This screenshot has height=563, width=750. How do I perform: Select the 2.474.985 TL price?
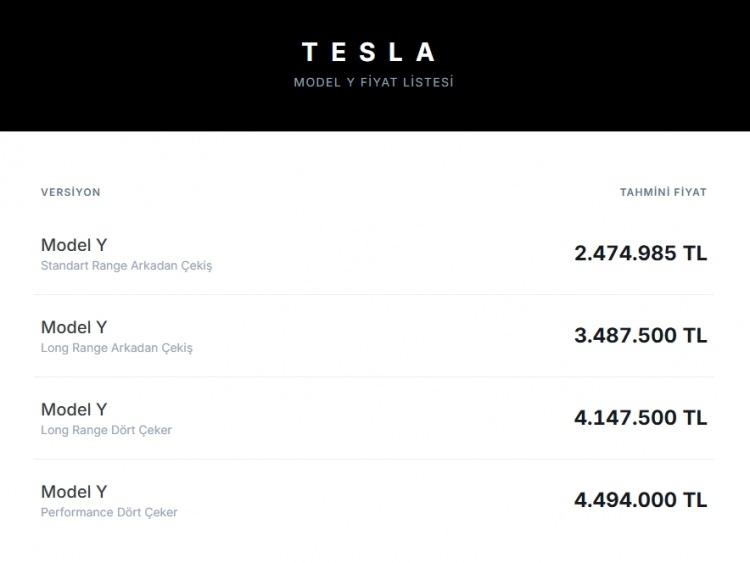pyautogui.click(x=640, y=253)
